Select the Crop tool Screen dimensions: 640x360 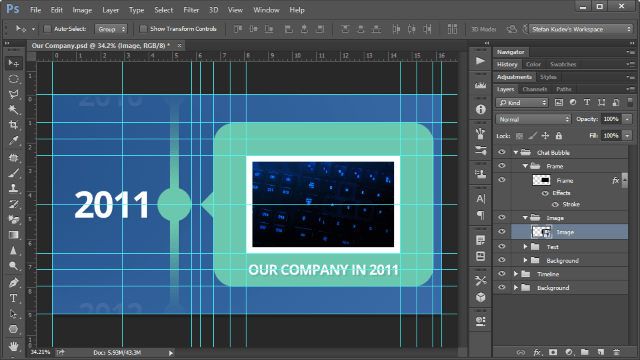[13, 125]
